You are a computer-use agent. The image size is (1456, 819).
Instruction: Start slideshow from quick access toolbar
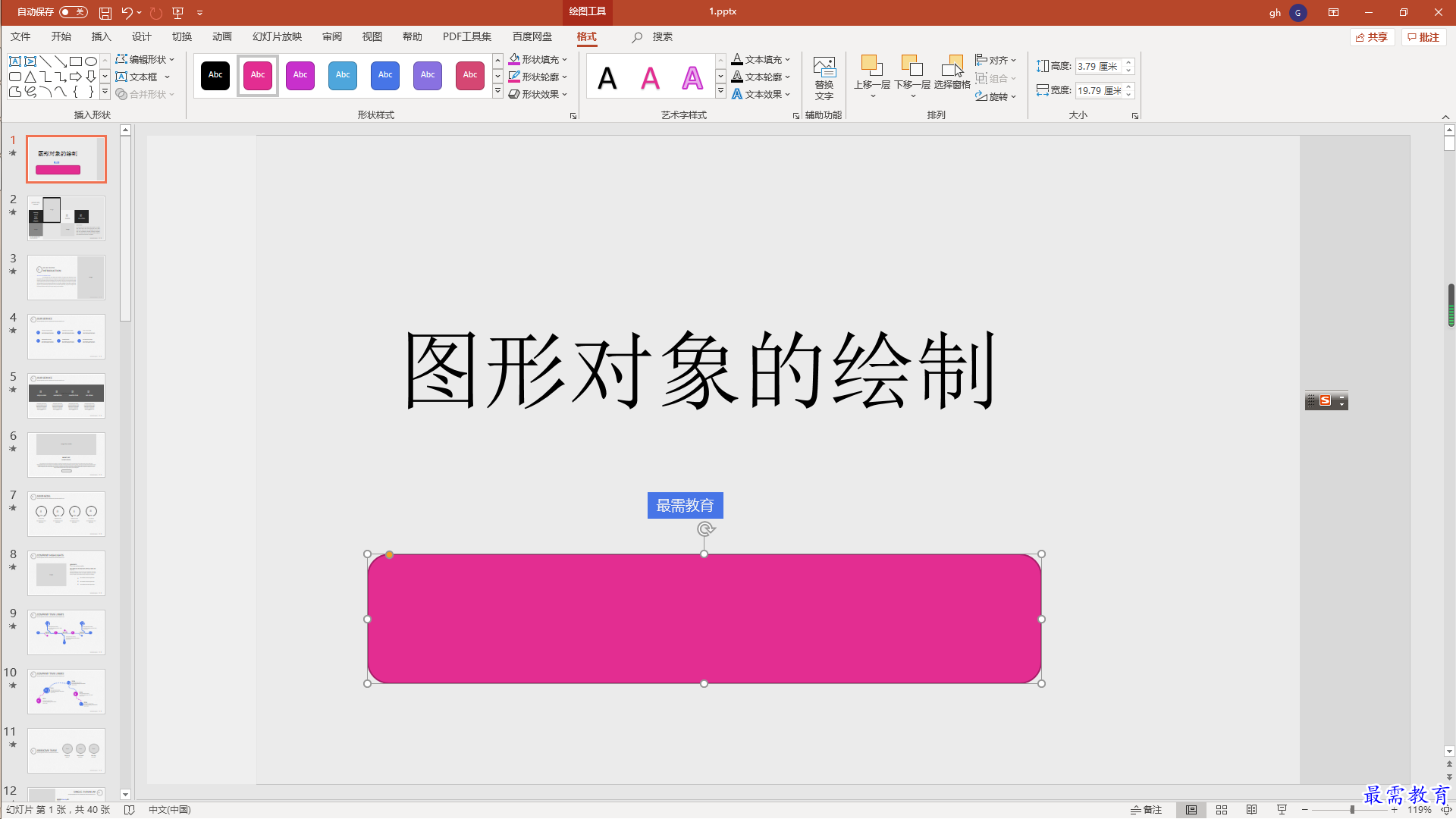(x=178, y=13)
